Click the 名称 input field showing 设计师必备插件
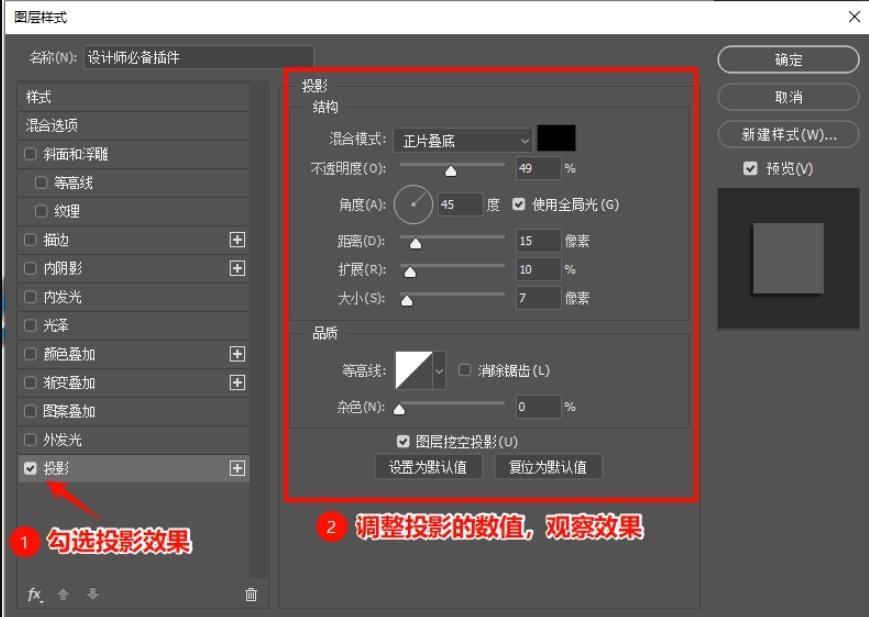 [200, 57]
